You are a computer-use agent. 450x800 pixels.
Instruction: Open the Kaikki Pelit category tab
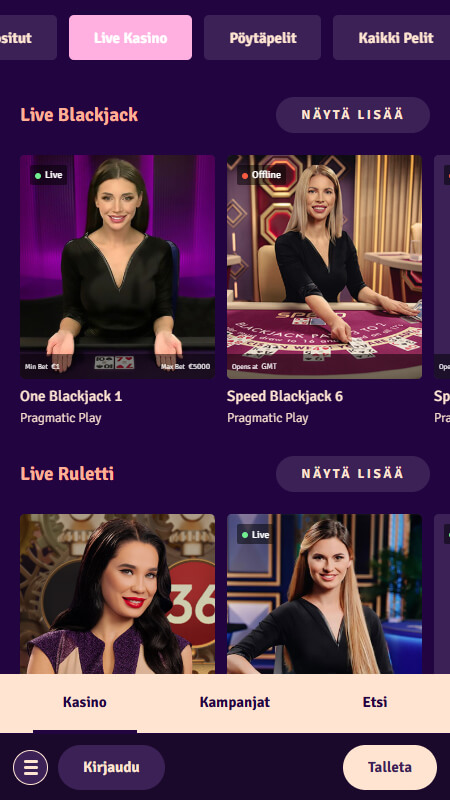(x=391, y=37)
